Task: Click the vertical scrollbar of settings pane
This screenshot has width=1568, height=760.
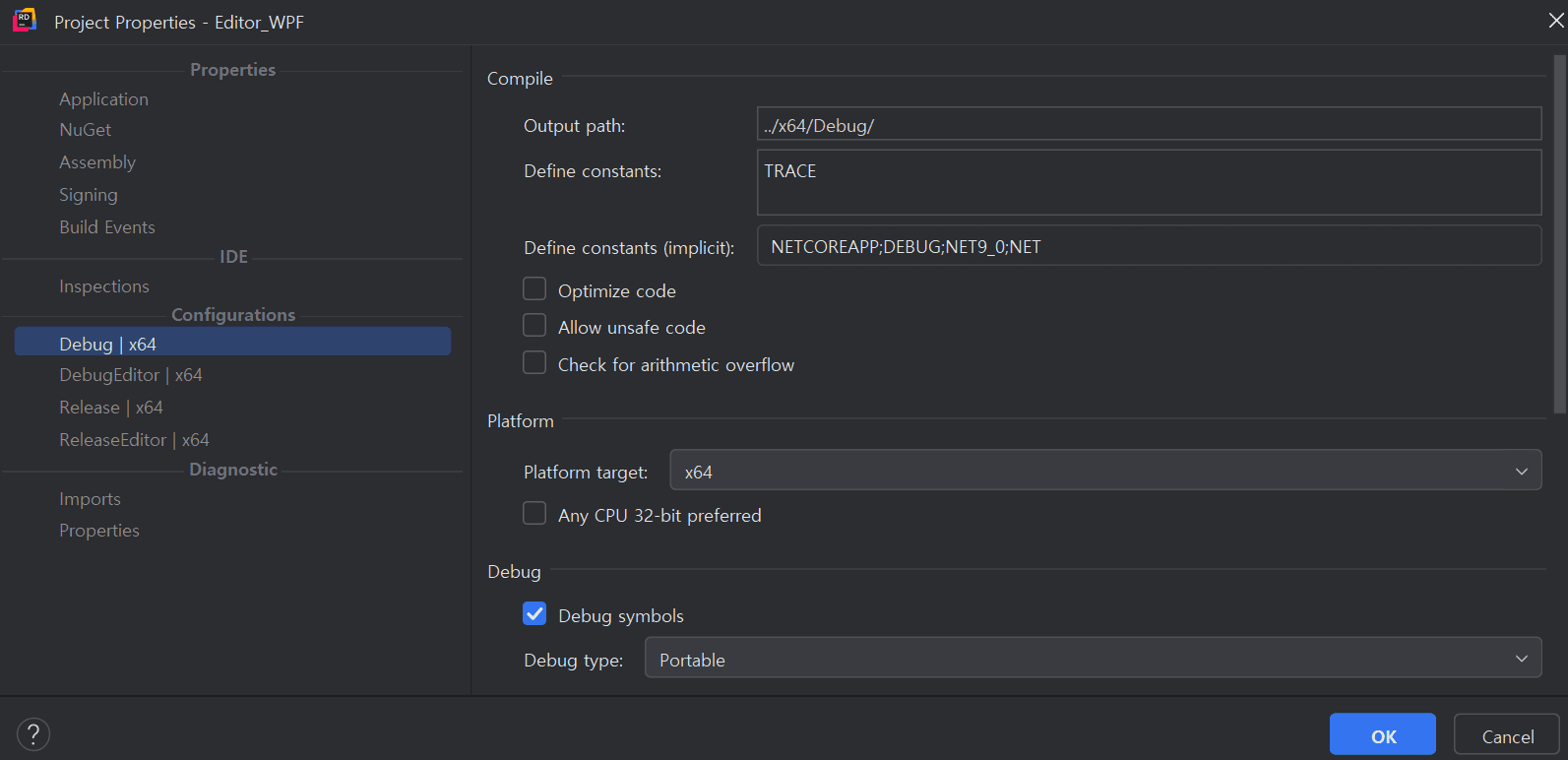Action: 1559,234
